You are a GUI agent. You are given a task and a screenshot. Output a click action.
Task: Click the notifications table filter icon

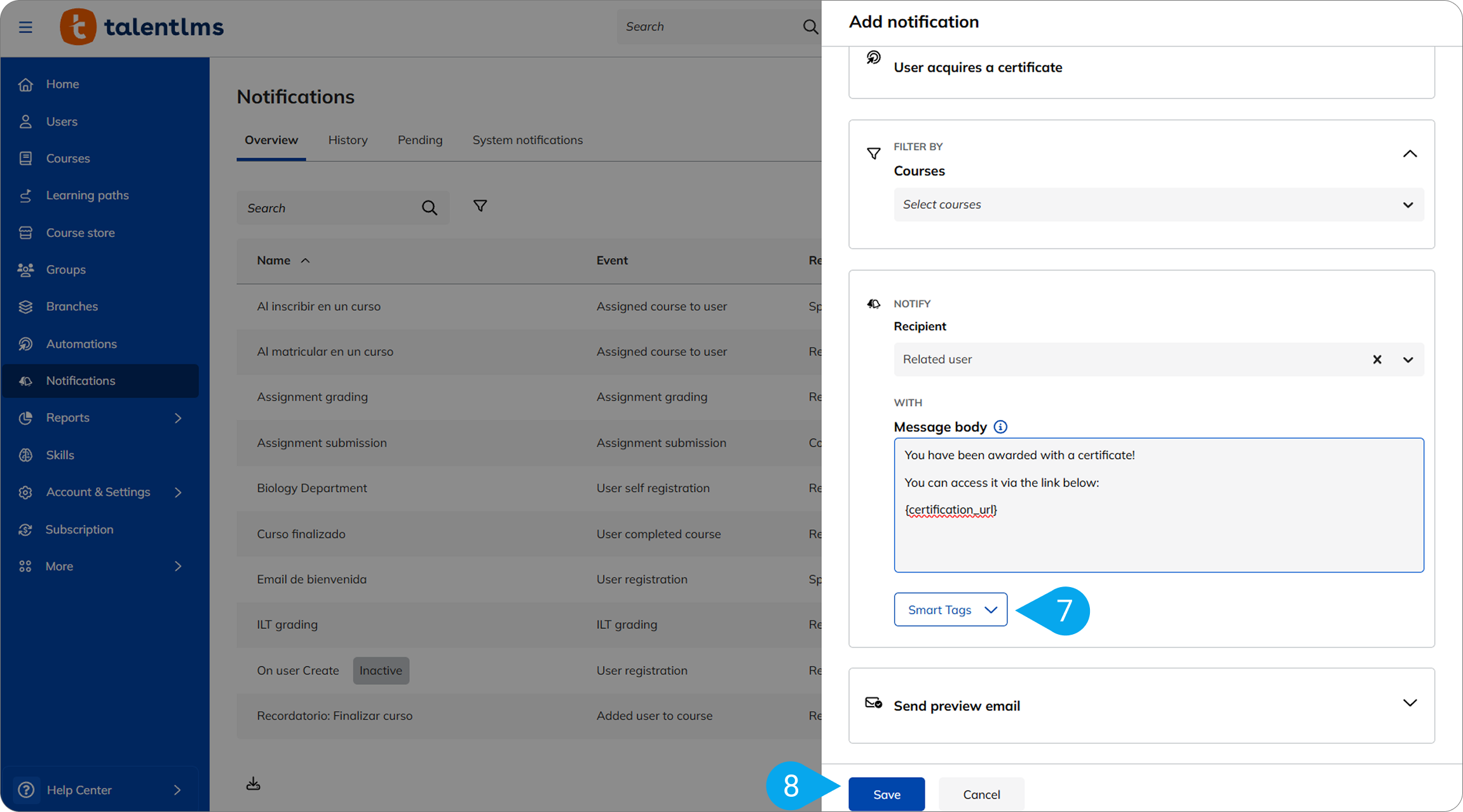tap(480, 206)
